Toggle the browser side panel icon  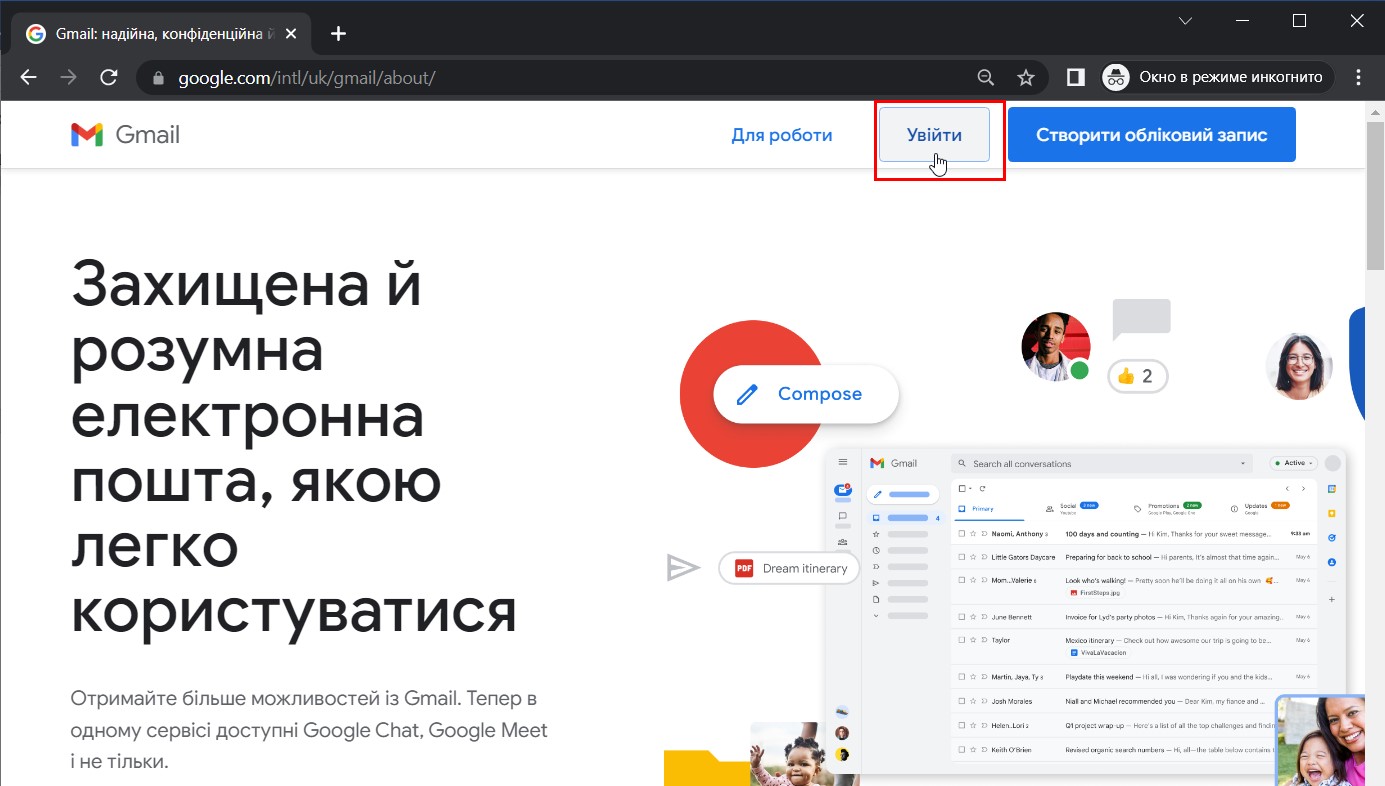(x=1076, y=77)
